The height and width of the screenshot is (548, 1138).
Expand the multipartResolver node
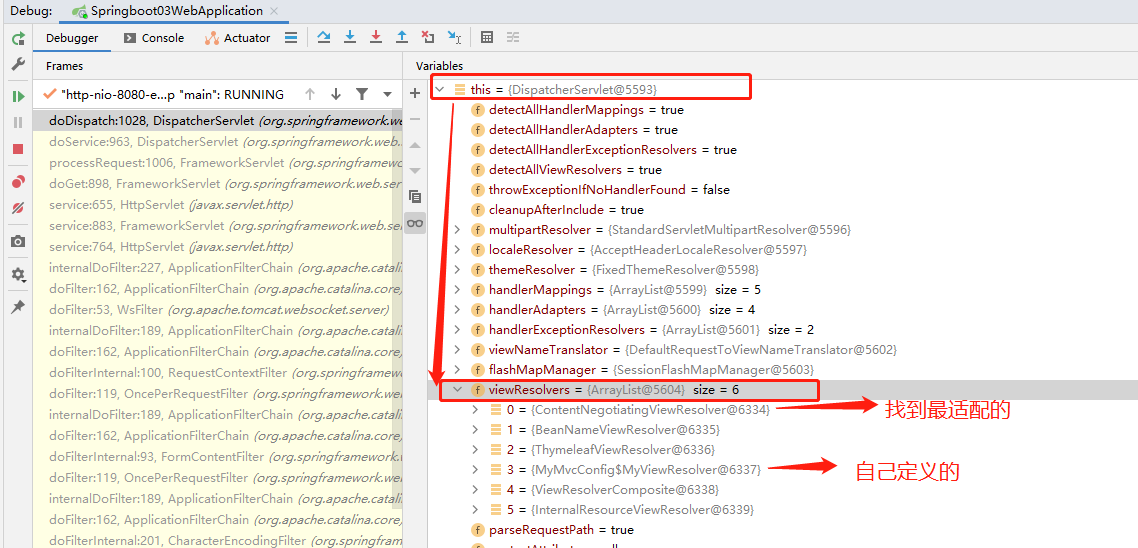point(457,230)
